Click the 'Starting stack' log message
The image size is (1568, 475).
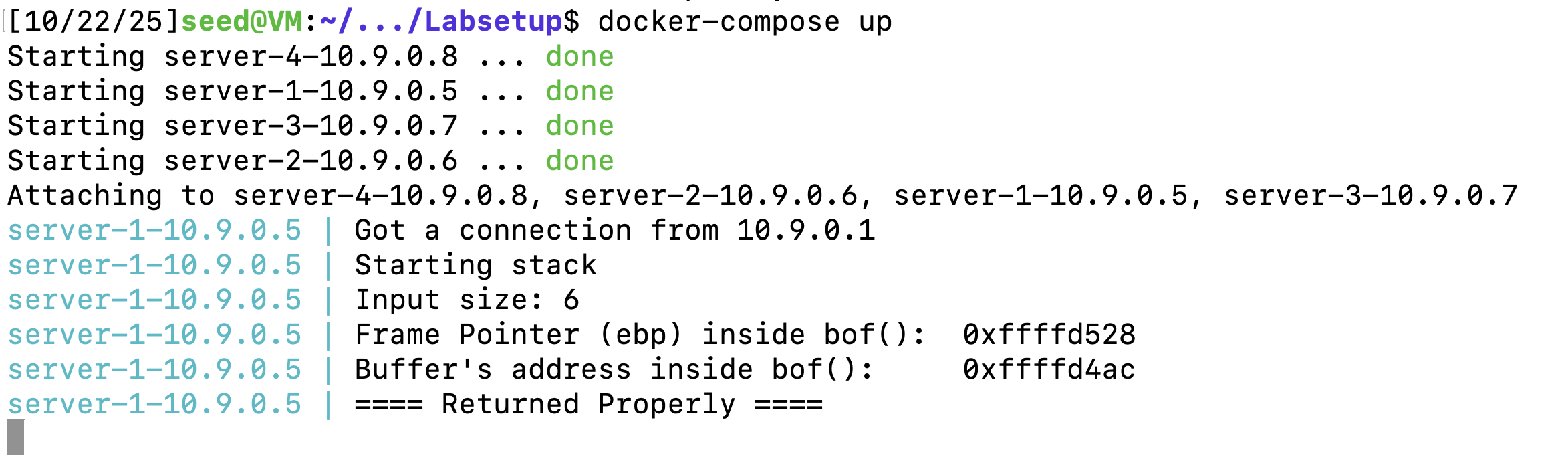(x=475, y=266)
